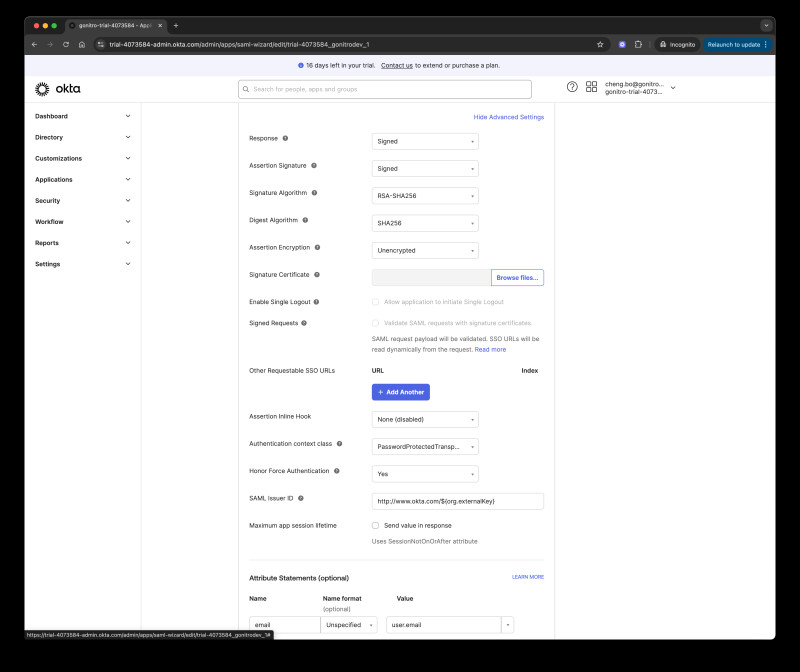Click Relaunch to update button

tap(737, 44)
